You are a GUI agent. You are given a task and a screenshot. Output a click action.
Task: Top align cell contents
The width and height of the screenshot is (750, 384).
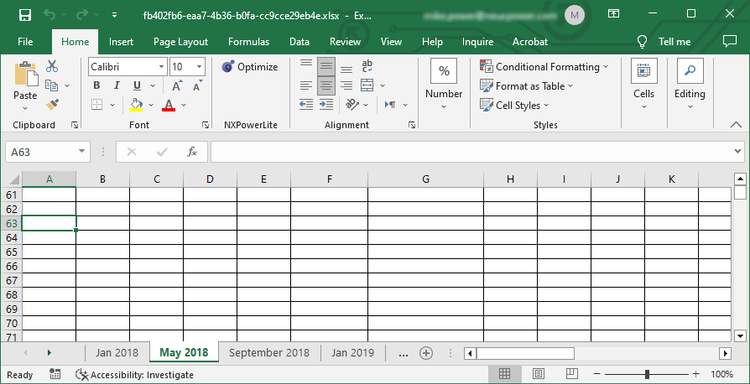[x=306, y=65]
